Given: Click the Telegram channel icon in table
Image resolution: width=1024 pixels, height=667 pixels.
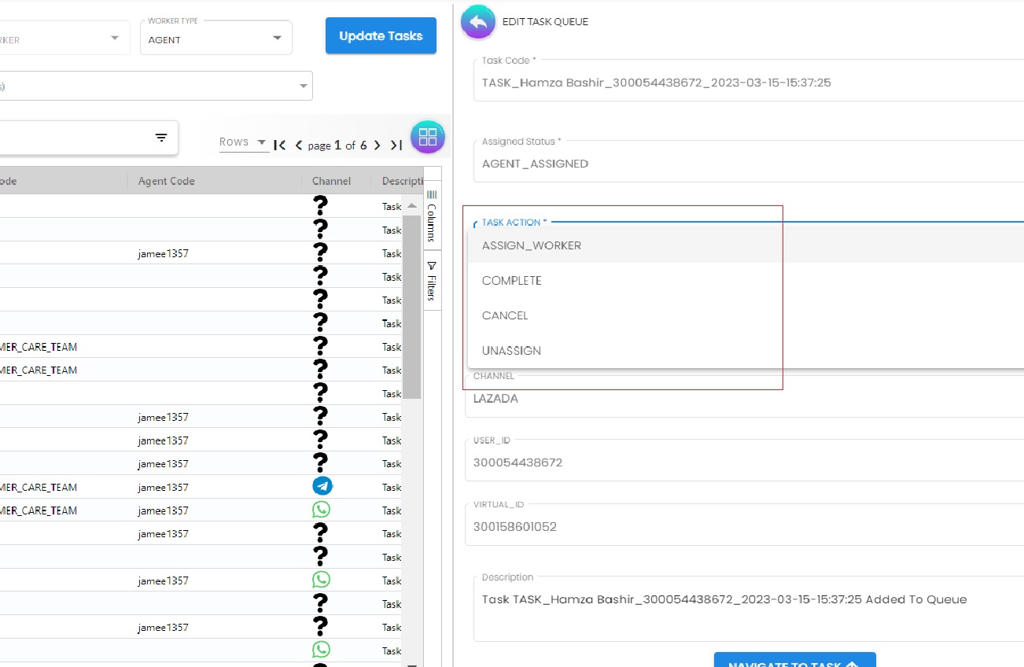Looking at the screenshot, I should pyautogui.click(x=321, y=486).
